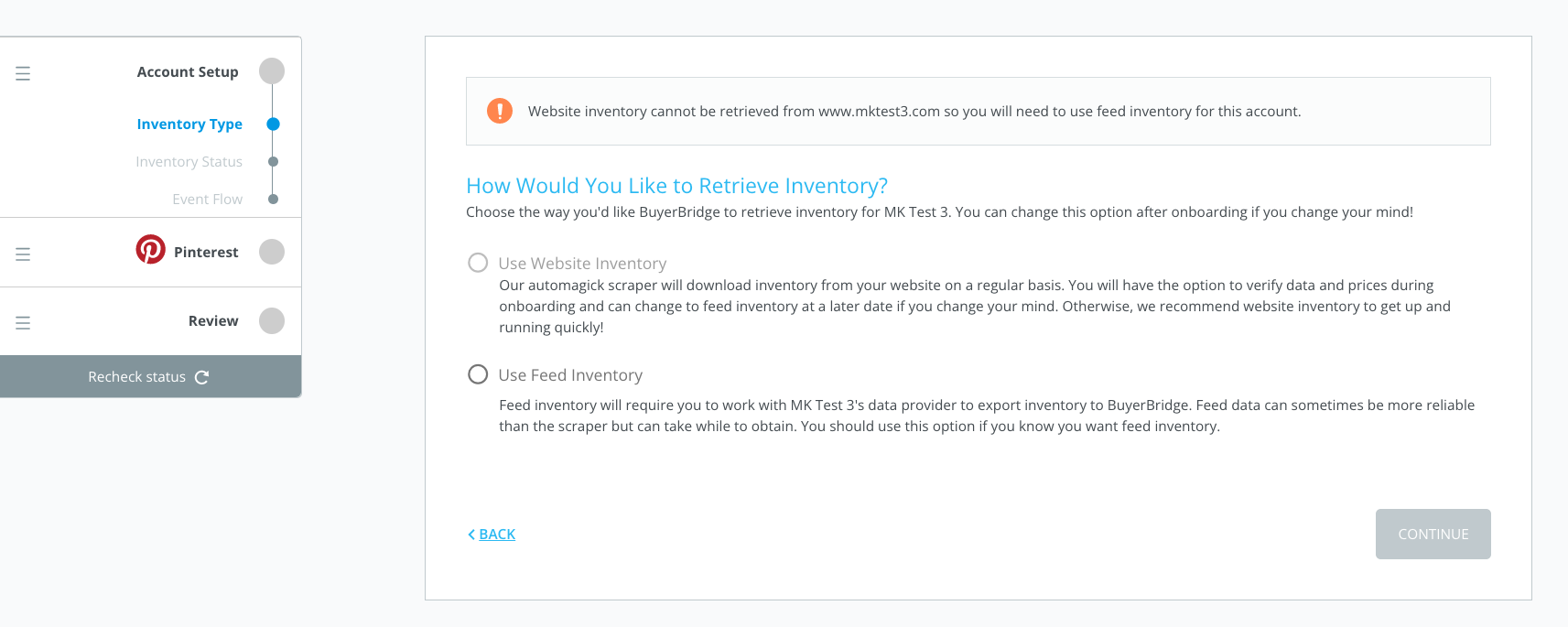Expand the Account Setup section

(x=188, y=71)
